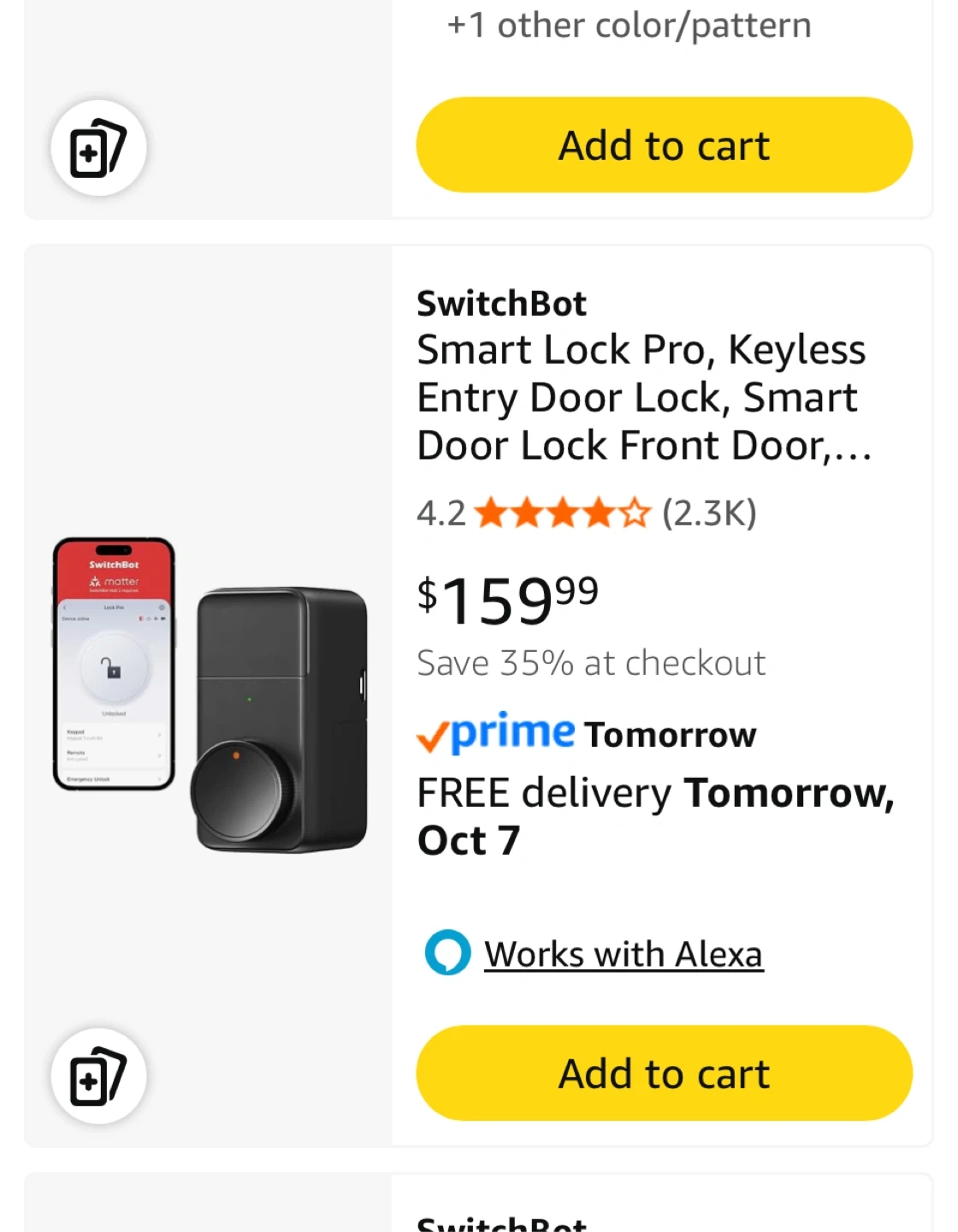The image size is (958, 1232).
Task: Open the black smart lock device image
Action: (281, 719)
